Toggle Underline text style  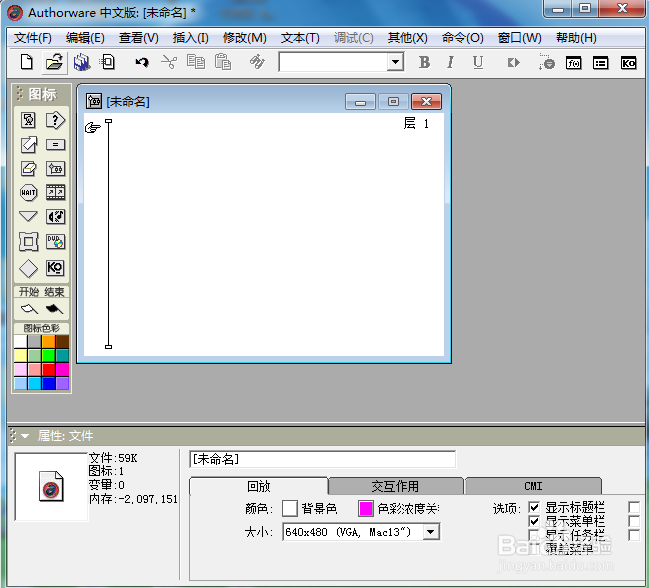click(x=478, y=62)
